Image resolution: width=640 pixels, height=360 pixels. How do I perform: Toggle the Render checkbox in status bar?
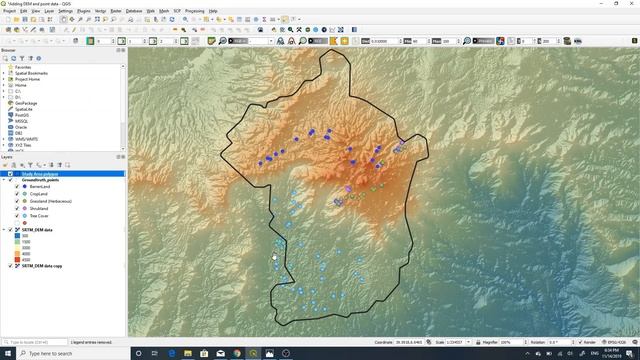[x=580, y=342]
